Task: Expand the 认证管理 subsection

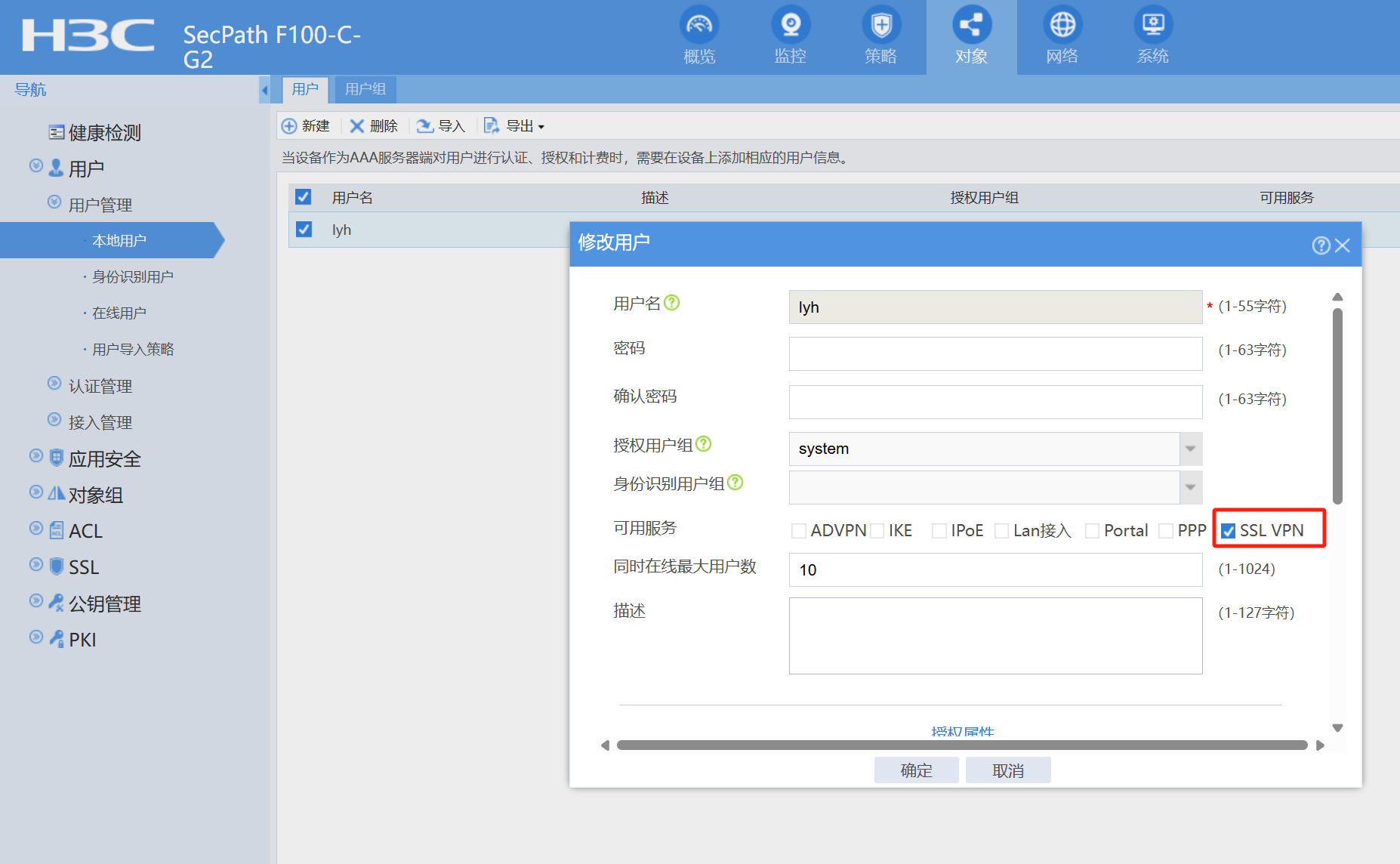Action: (54, 383)
